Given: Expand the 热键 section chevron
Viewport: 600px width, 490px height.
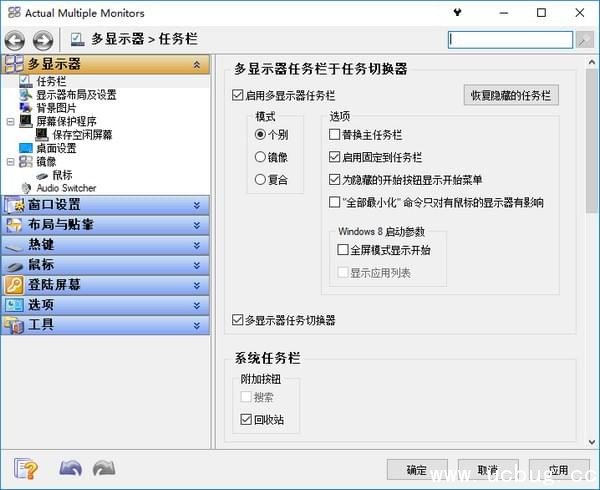Looking at the screenshot, I should coord(197,245).
